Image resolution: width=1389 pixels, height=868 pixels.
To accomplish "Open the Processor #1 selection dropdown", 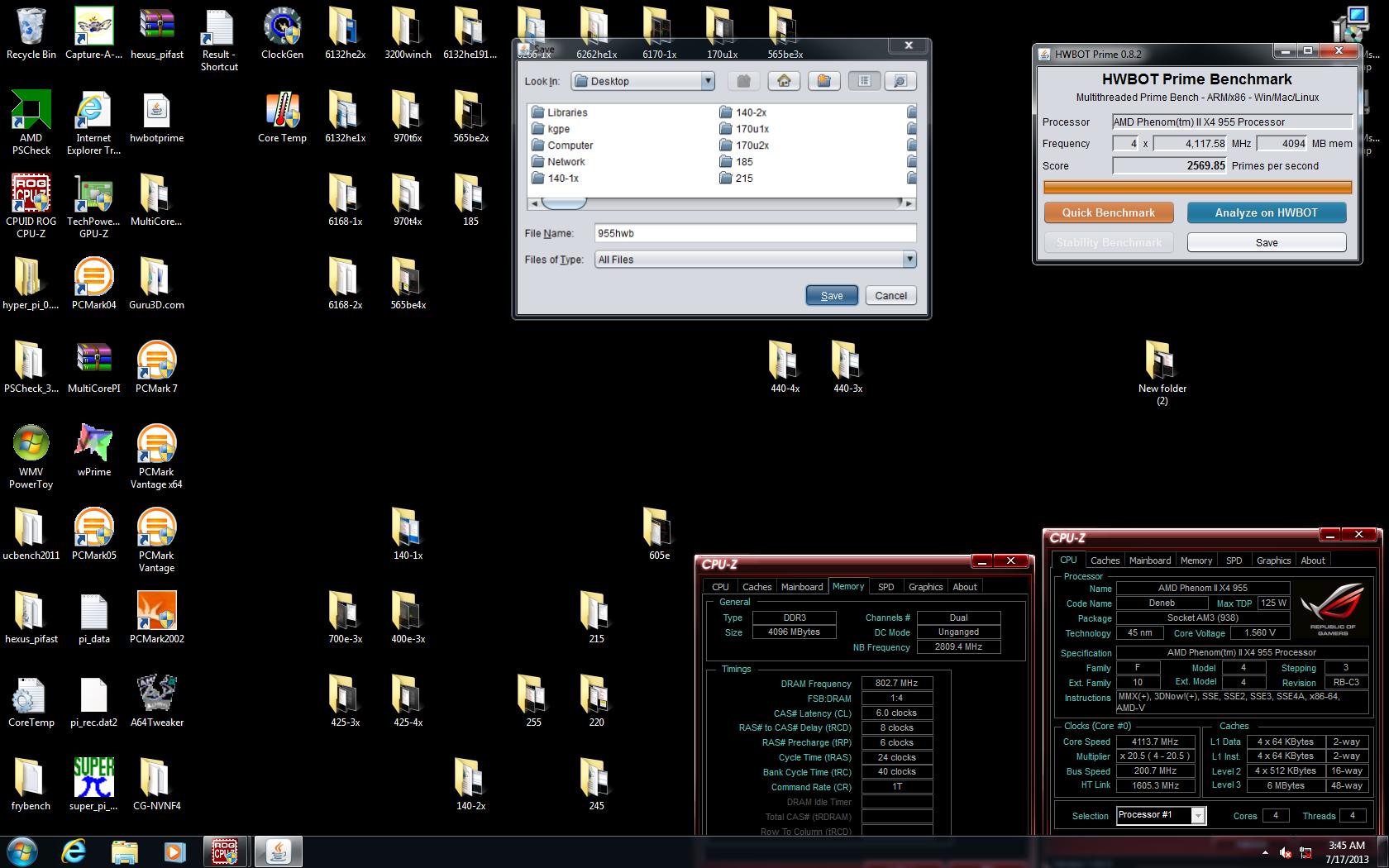I will click(x=1198, y=816).
